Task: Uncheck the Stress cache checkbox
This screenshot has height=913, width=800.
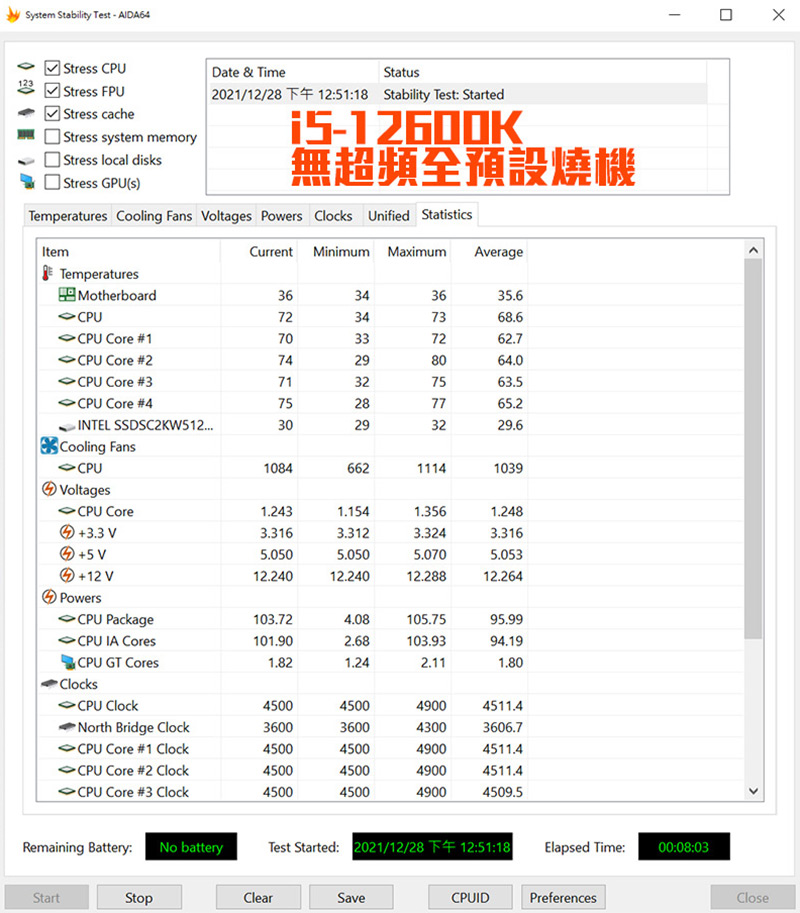Action: coord(52,114)
